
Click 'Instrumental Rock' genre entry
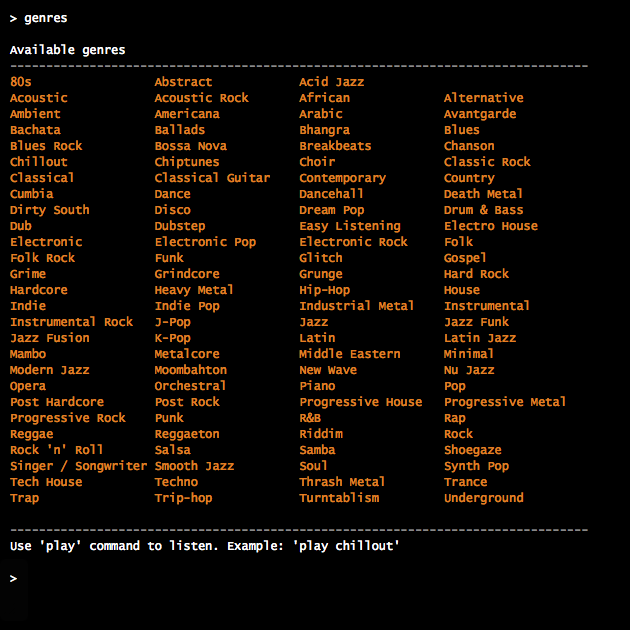[71, 322]
